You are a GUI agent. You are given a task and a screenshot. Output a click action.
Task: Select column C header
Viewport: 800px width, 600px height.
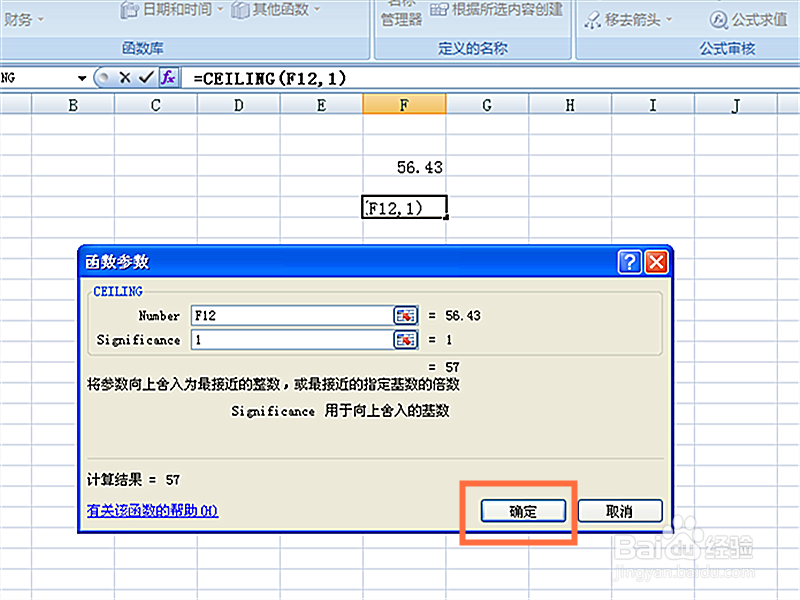156,105
